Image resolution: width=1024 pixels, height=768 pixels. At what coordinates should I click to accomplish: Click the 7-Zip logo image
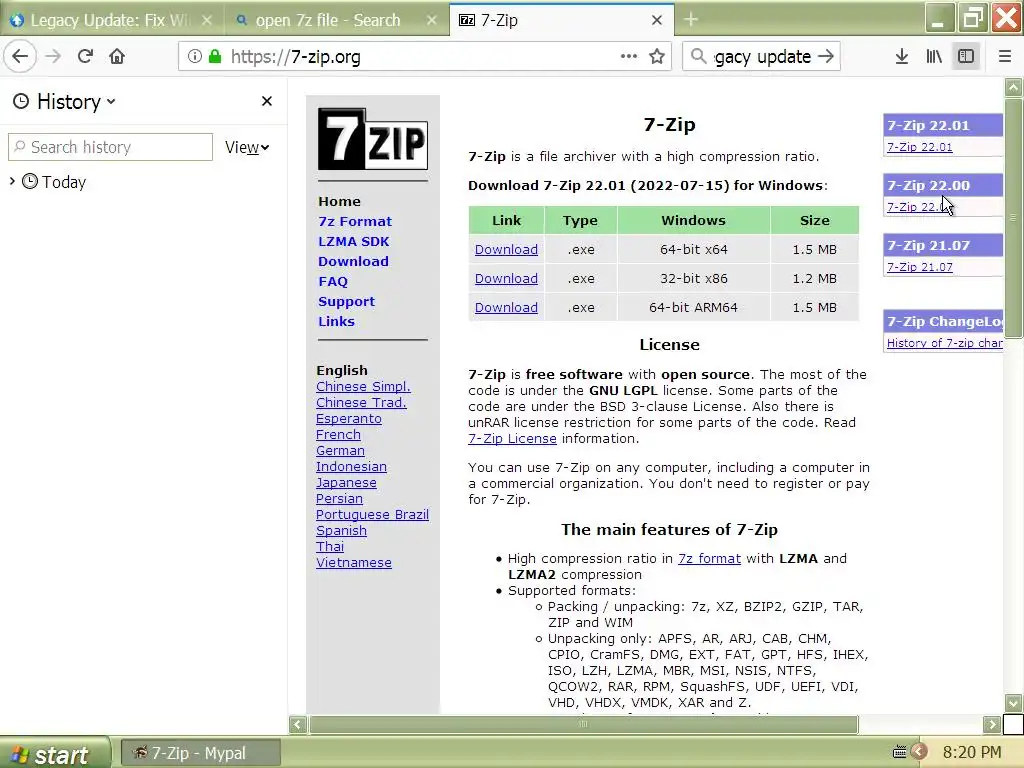(373, 139)
